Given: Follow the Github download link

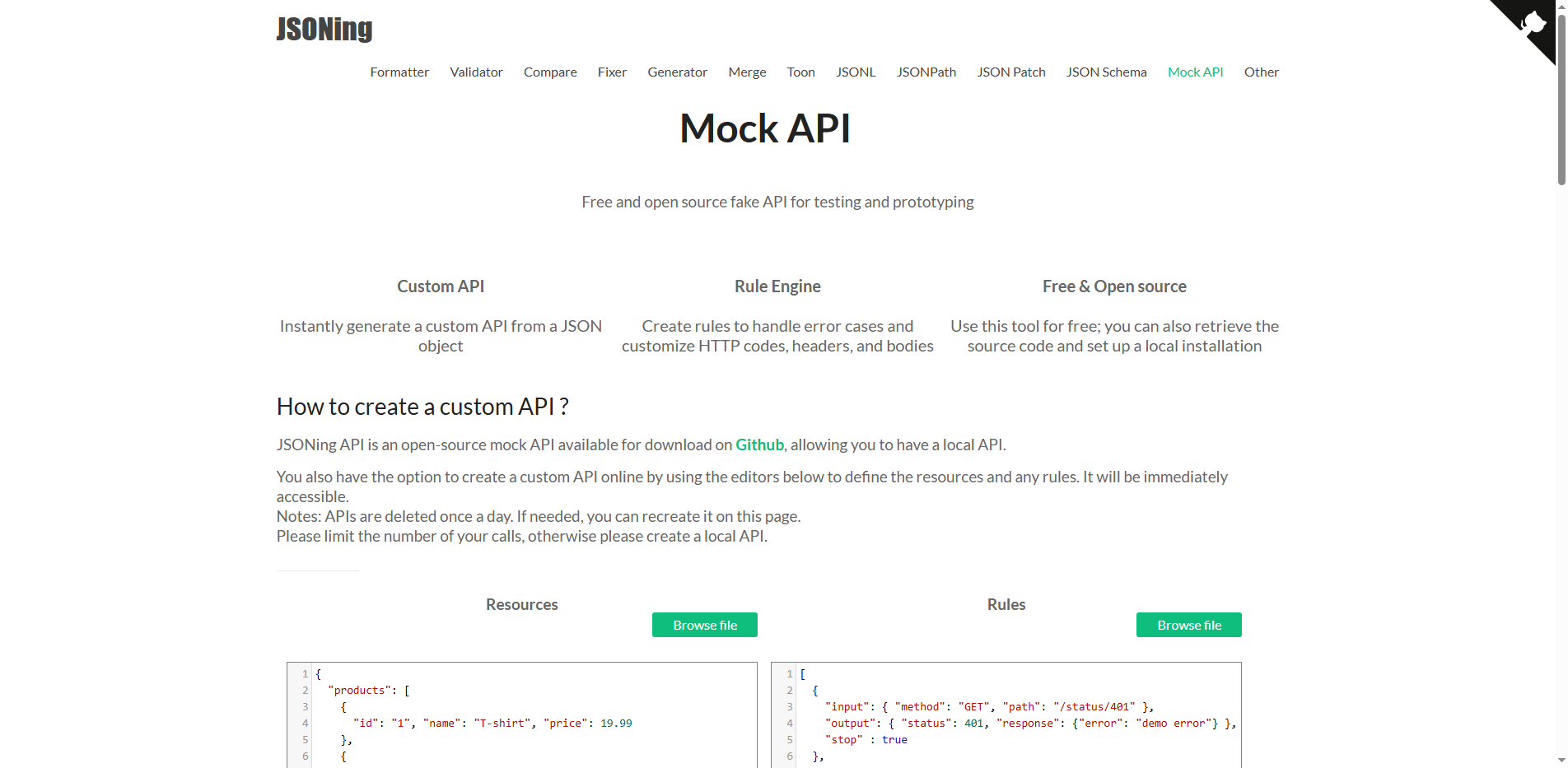Looking at the screenshot, I should [758, 445].
